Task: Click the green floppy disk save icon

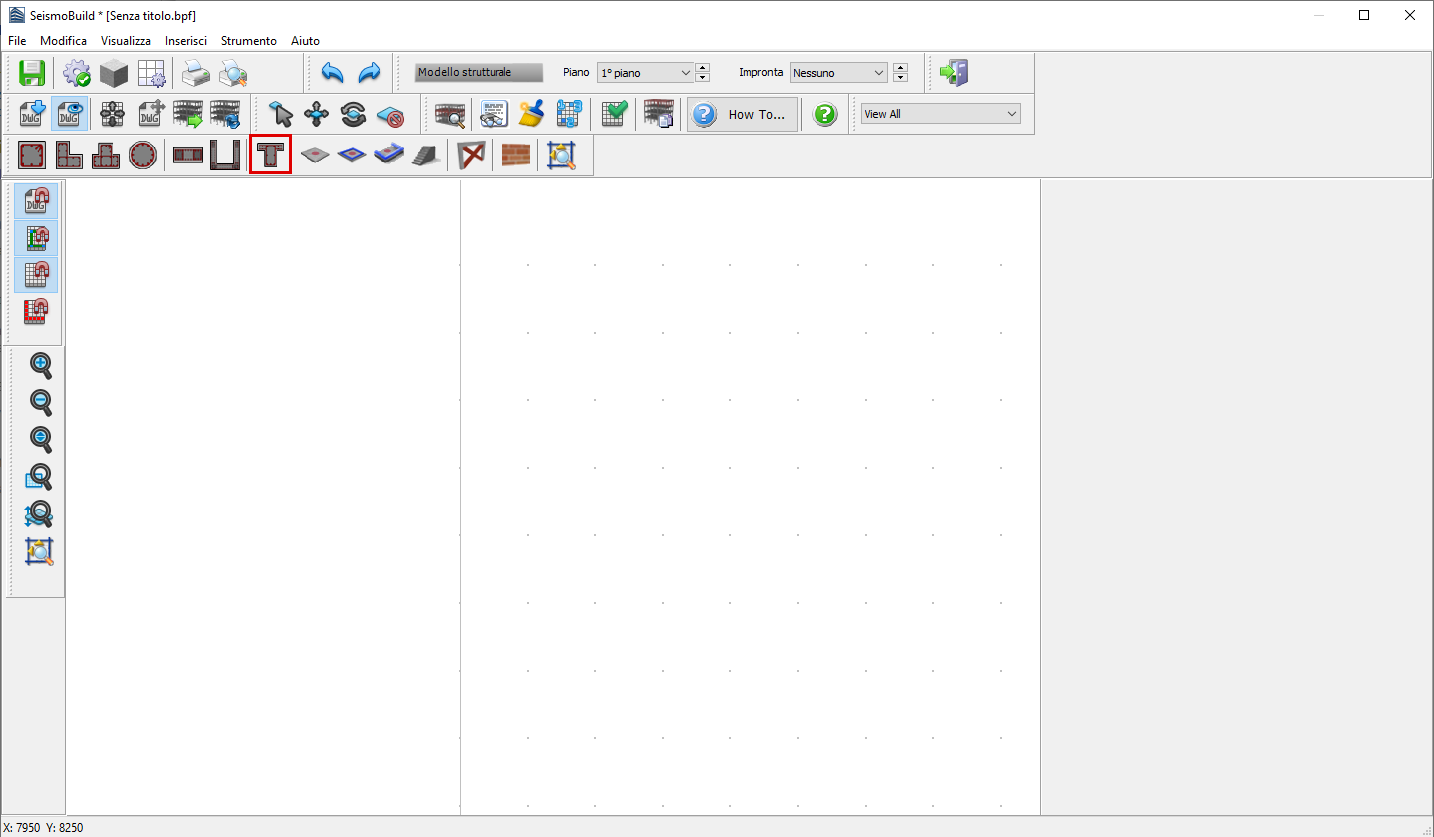Action: 32,73
